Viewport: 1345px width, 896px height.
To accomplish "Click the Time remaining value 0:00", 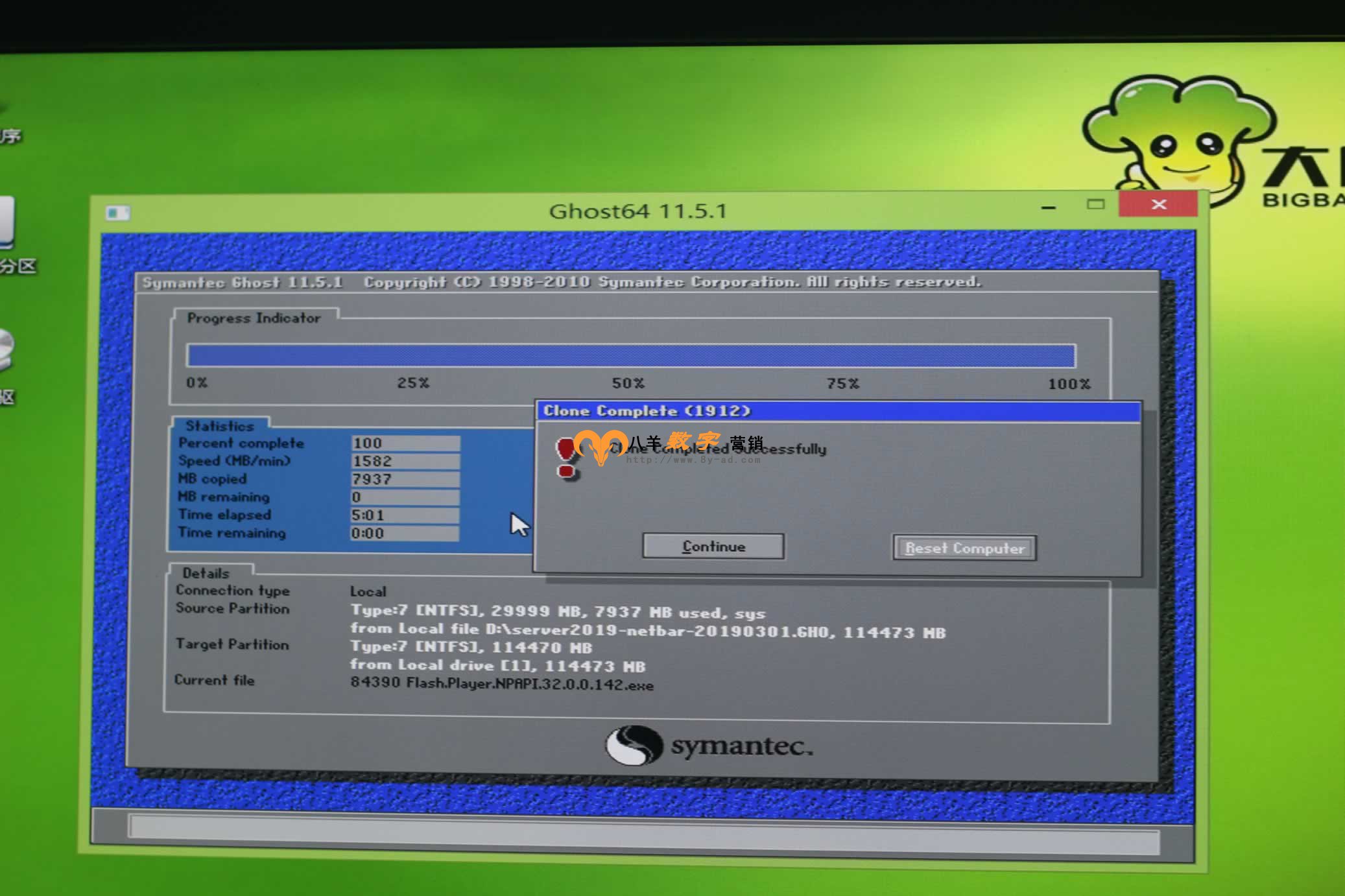I will pyautogui.click(x=405, y=534).
